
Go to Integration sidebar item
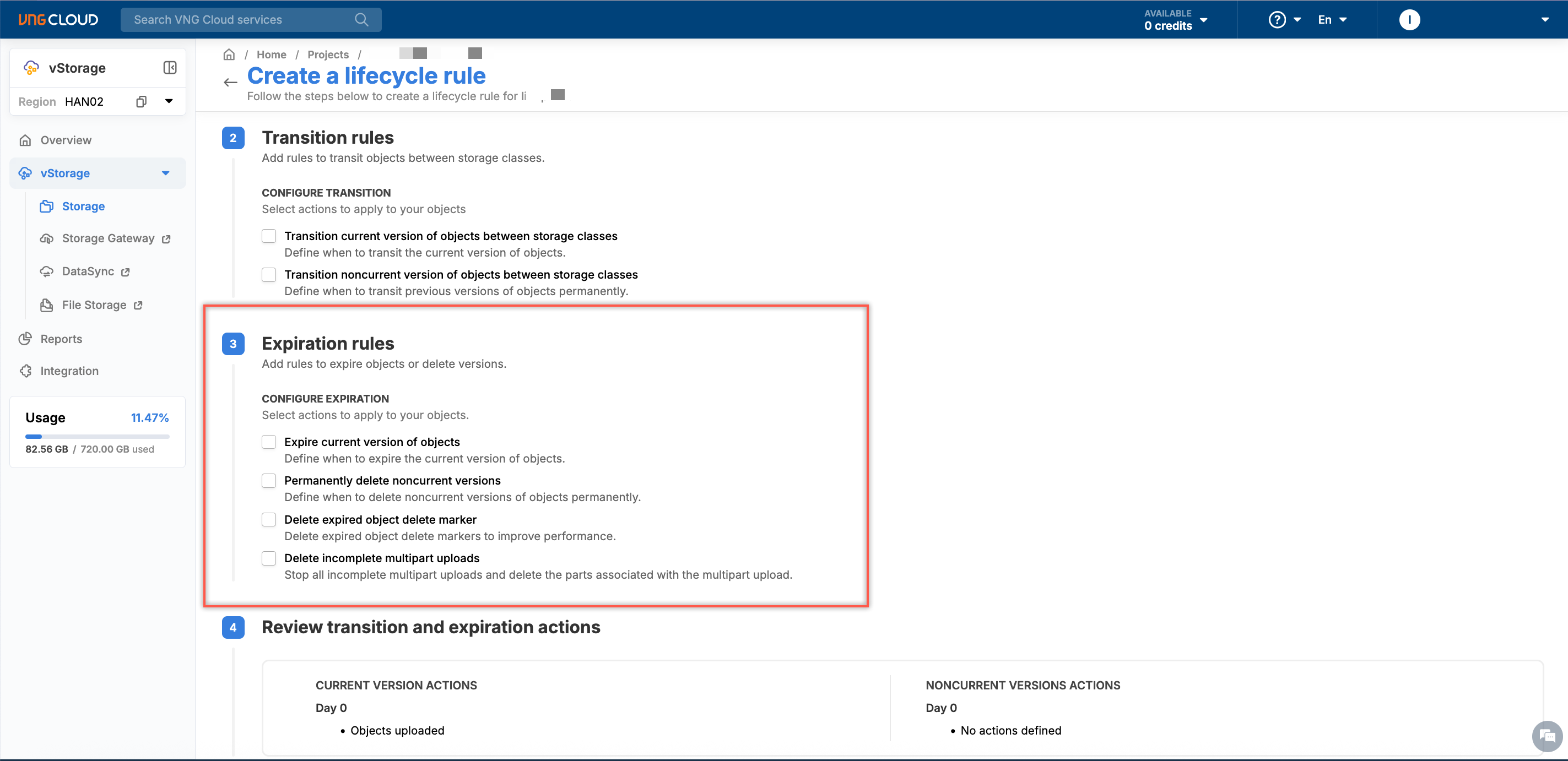coord(69,371)
